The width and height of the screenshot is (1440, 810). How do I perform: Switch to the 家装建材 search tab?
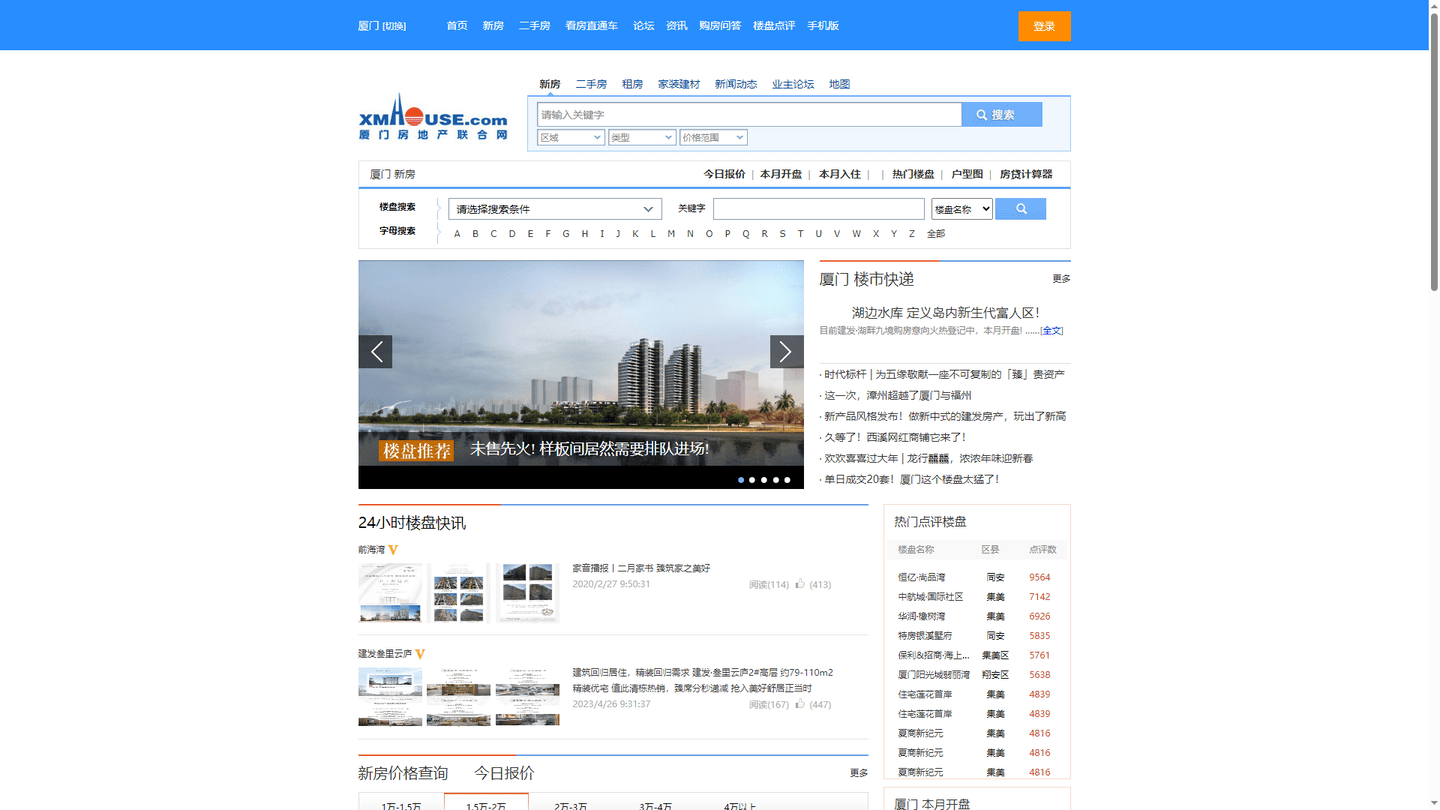tap(679, 84)
